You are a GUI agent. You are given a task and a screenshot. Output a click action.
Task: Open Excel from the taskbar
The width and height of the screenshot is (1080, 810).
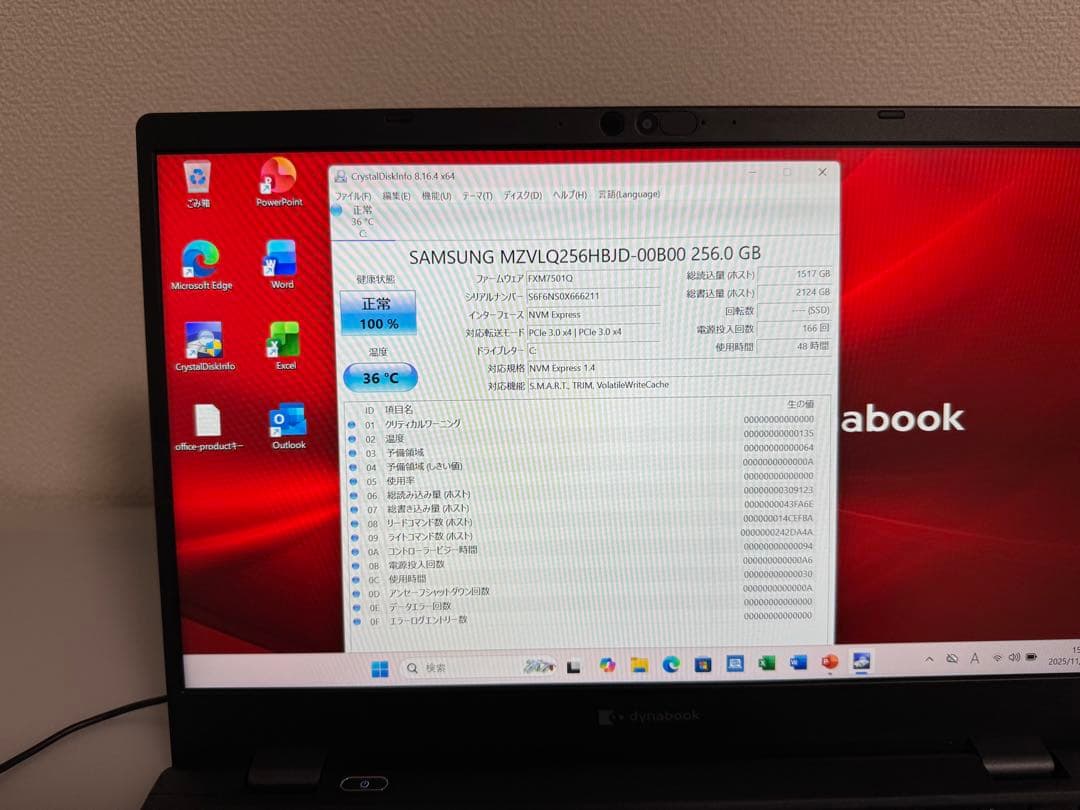point(767,663)
